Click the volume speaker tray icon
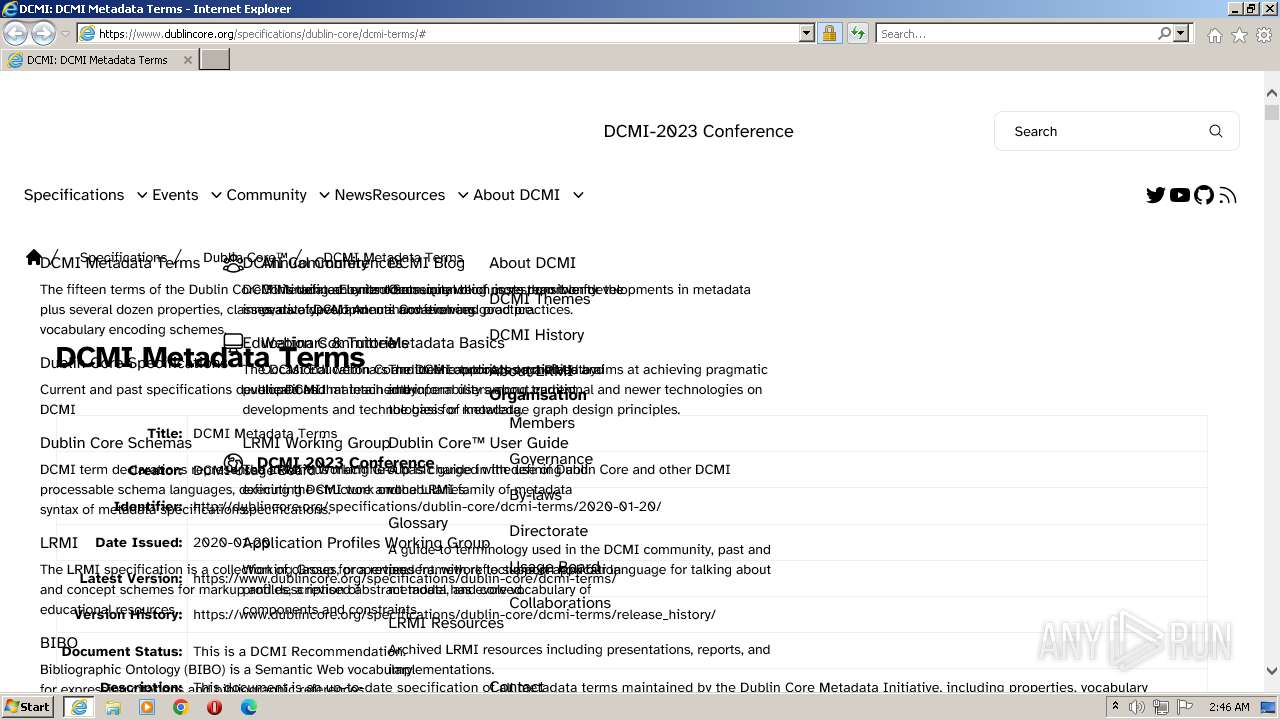This screenshot has height=720, width=1280. pos(1137,707)
